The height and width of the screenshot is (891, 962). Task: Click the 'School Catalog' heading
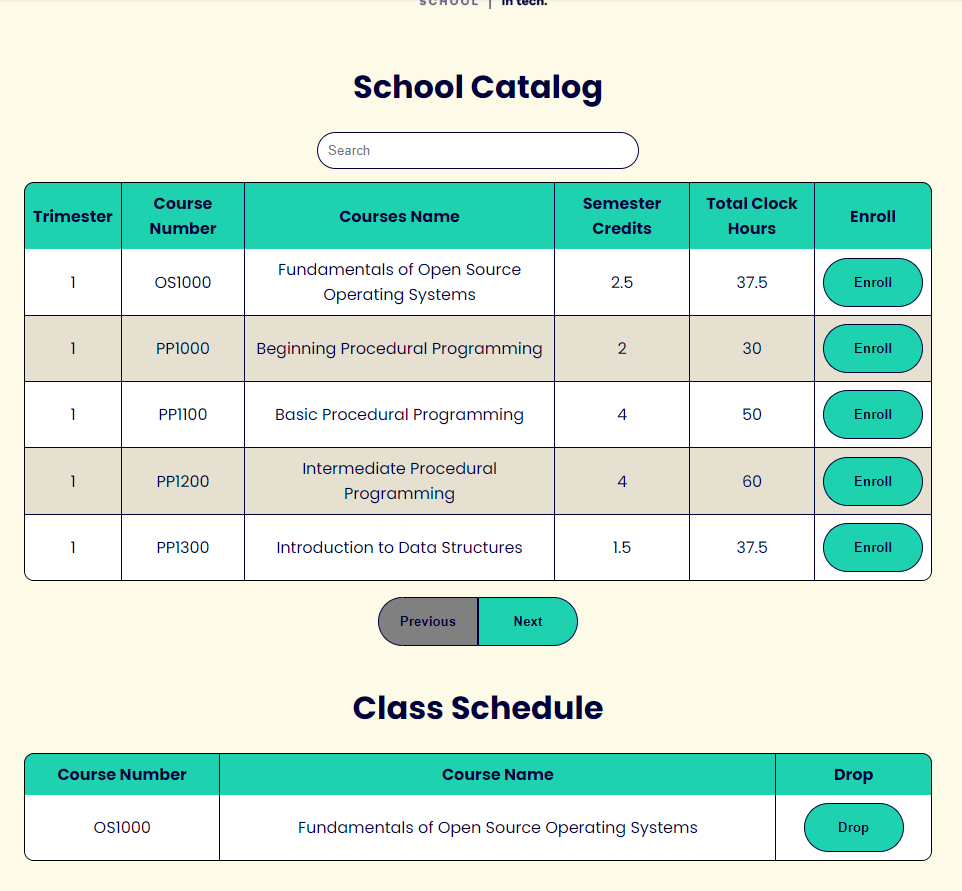(477, 87)
